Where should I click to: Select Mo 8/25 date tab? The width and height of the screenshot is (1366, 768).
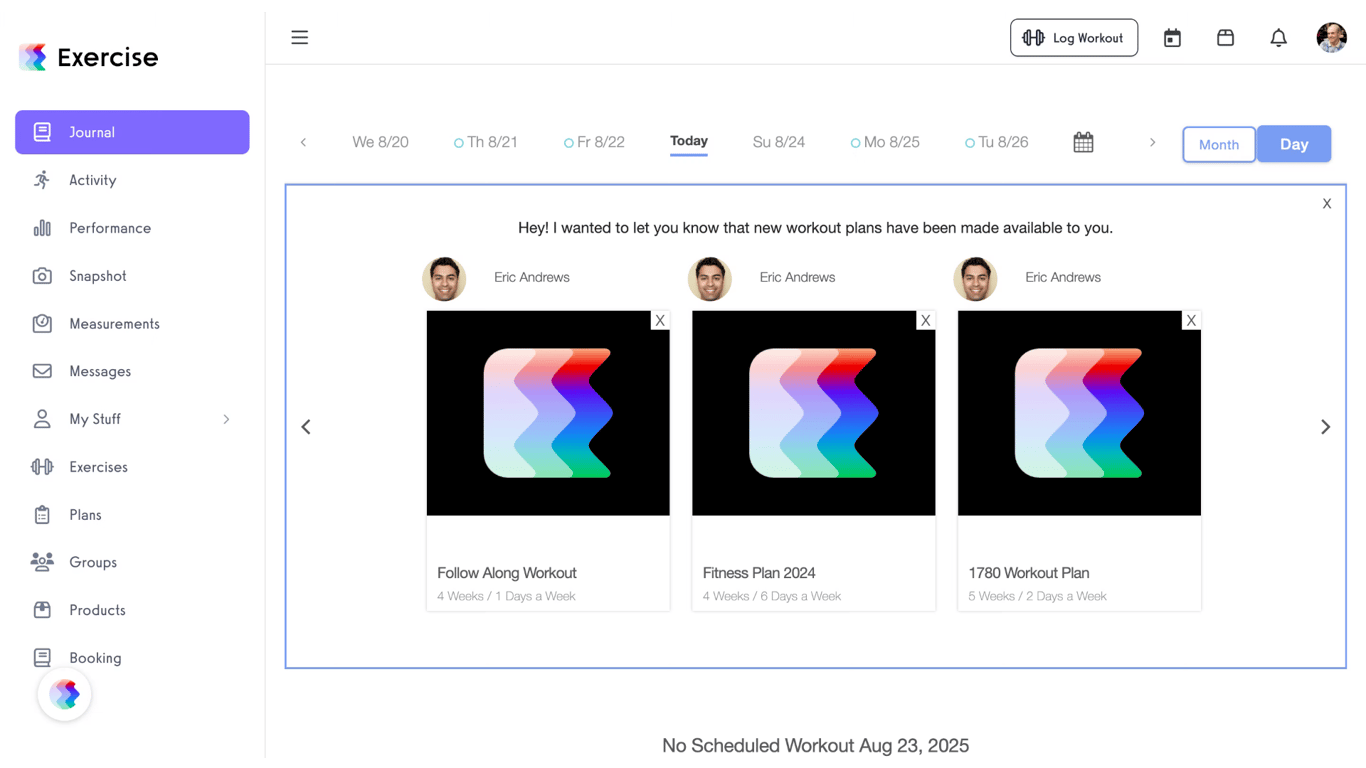[885, 142]
